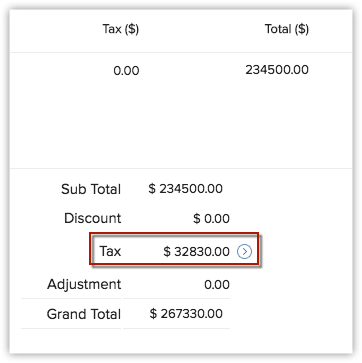Image resolution: width=362 pixels, height=363 pixels.
Task: Select the line item total 234500.00
Action: coord(277,70)
